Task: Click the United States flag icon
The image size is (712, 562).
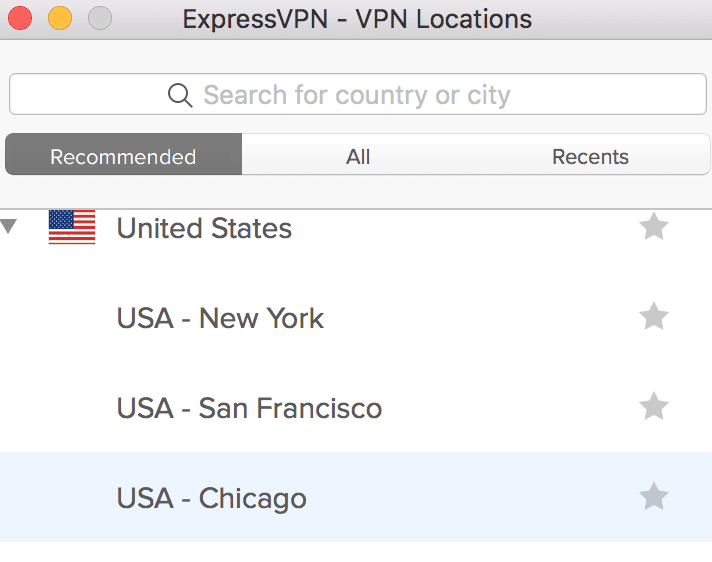Action: pyautogui.click(x=72, y=228)
